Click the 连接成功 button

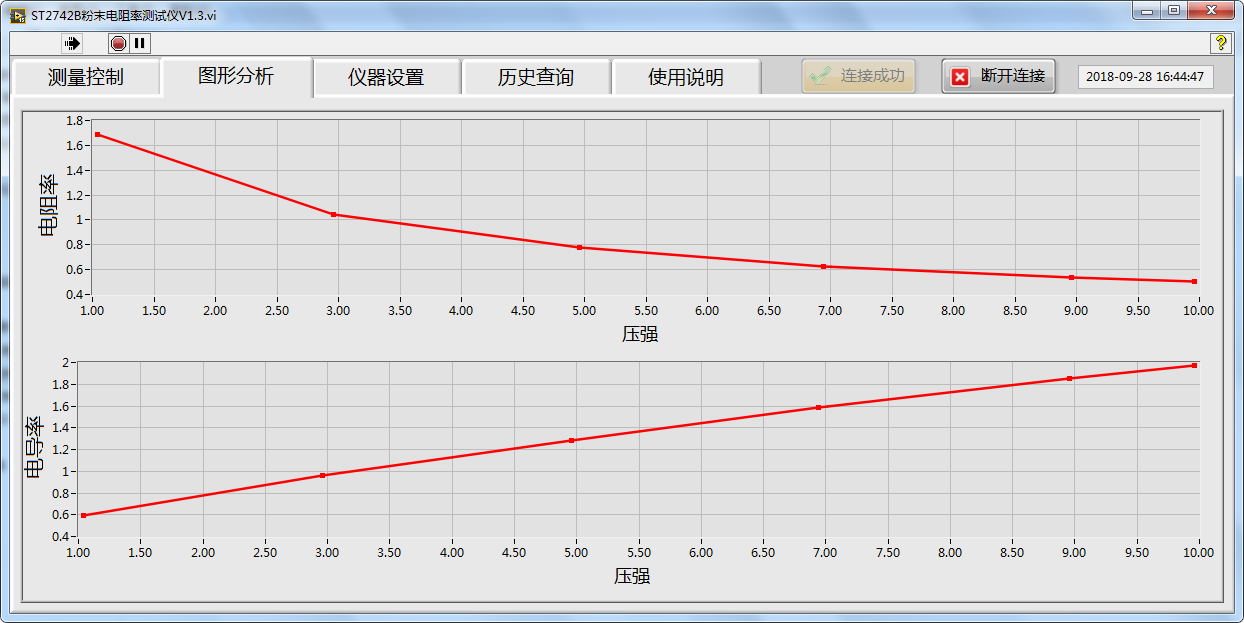(x=859, y=76)
